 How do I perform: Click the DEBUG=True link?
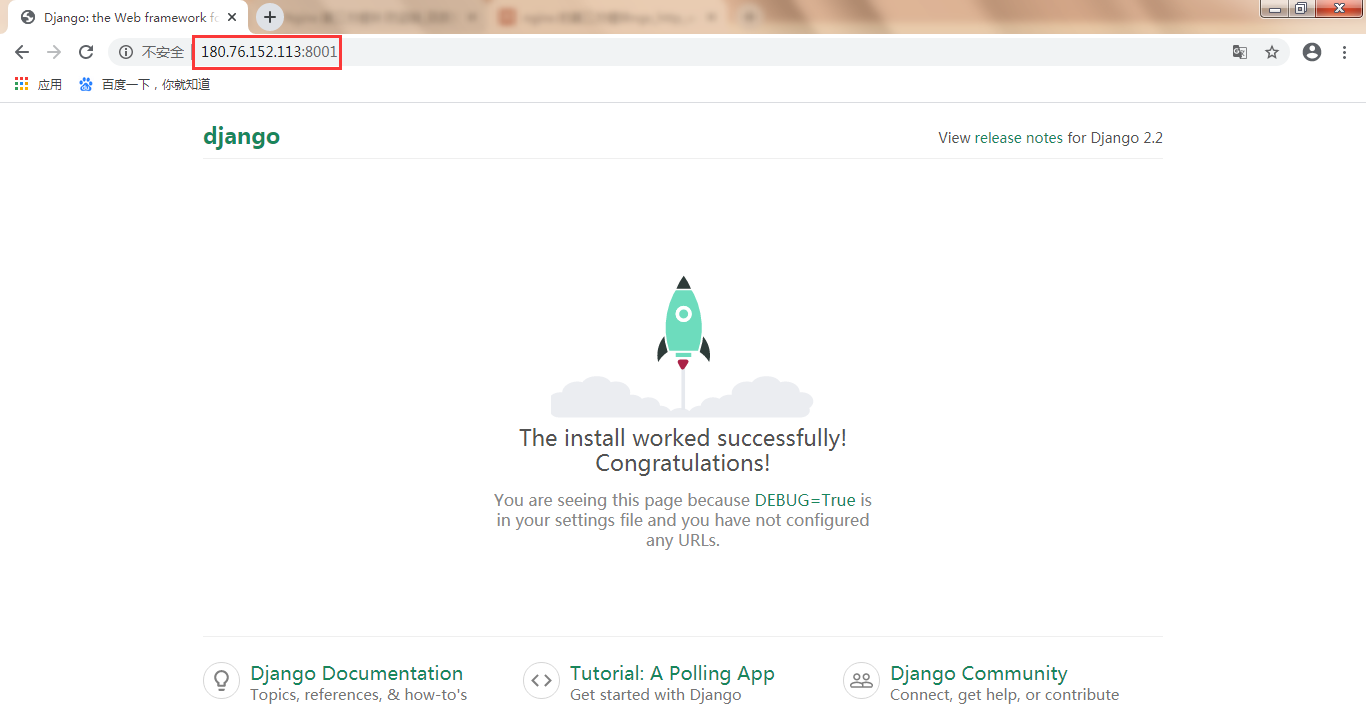point(805,500)
